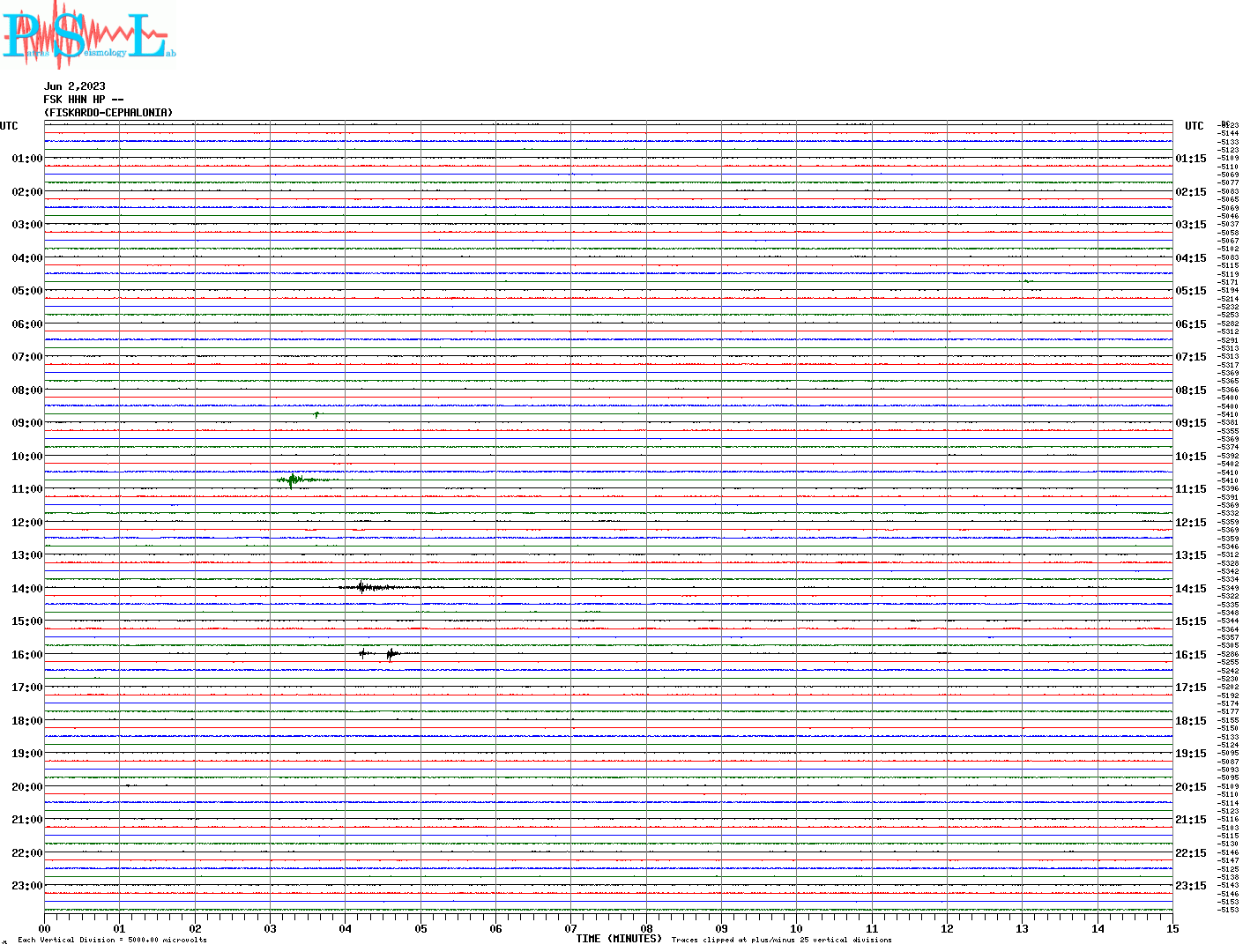Click minute '13' on the bottom axis
Viewport: 1243px width, 952px height.
pyautogui.click(x=1022, y=928)
